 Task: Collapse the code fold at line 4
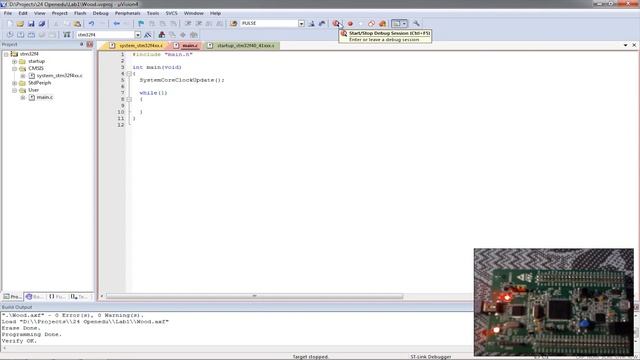point(129,74)
